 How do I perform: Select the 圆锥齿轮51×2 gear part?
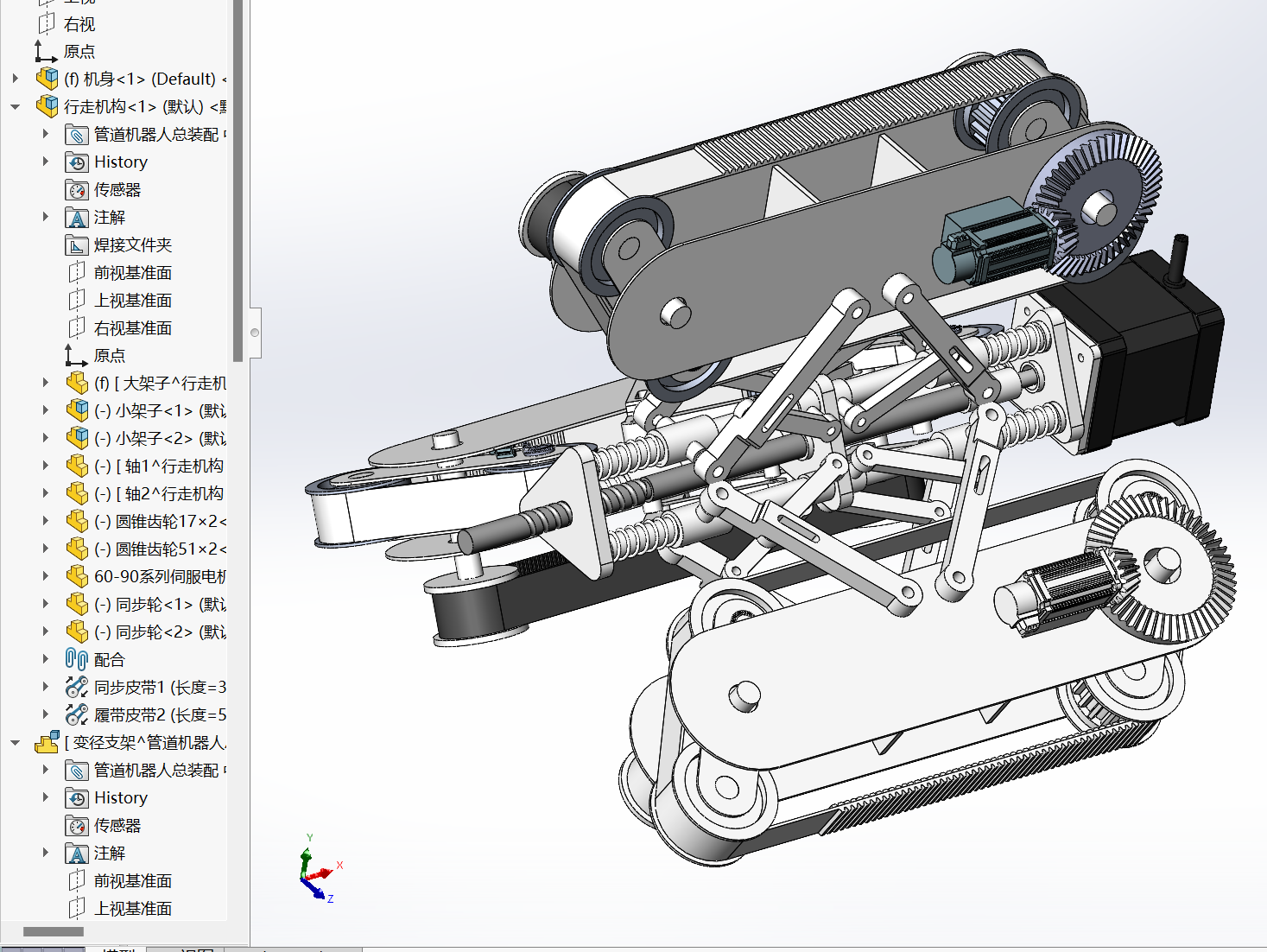[170, 549]
